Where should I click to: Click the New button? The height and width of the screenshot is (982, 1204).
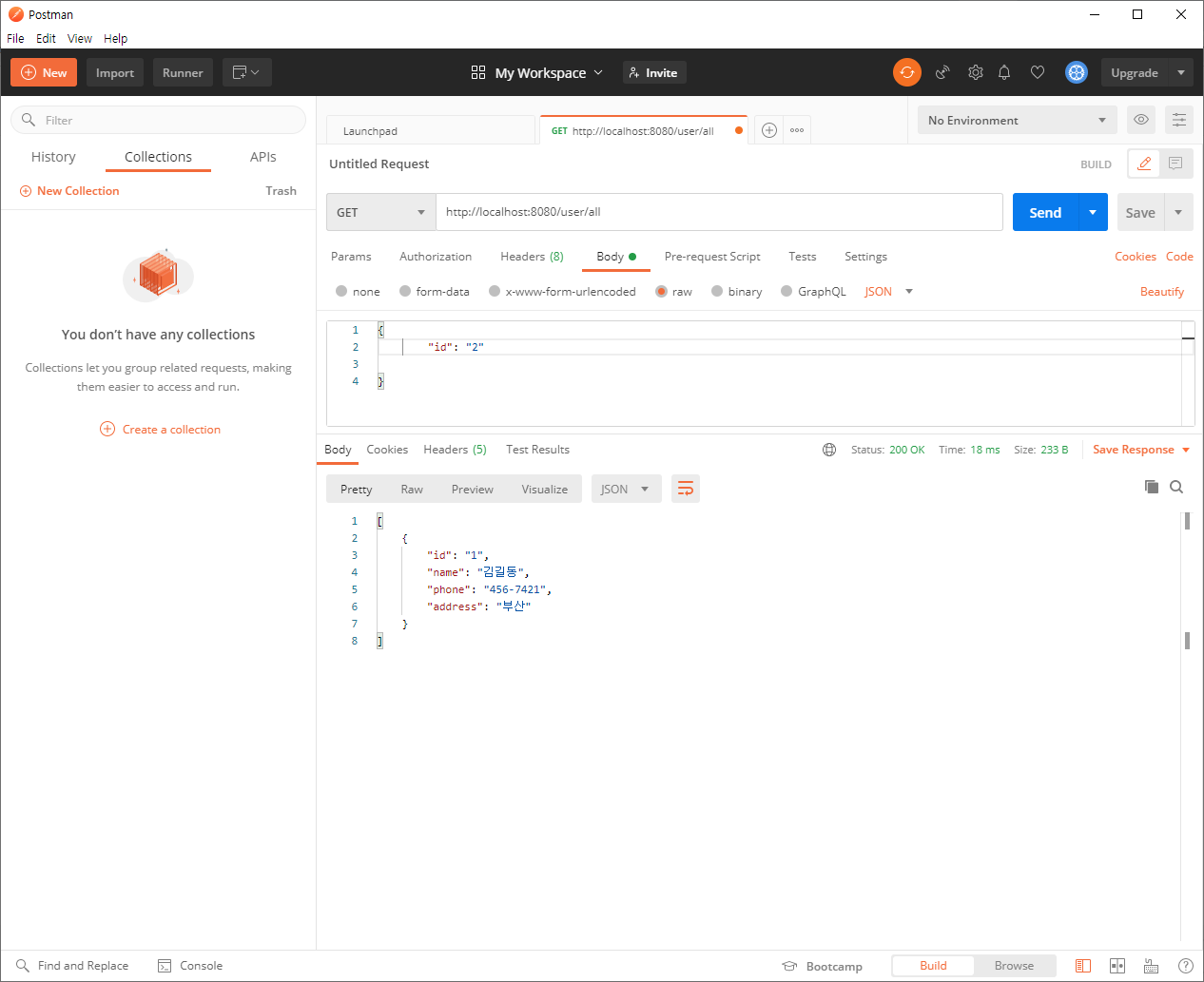[44, 72]
